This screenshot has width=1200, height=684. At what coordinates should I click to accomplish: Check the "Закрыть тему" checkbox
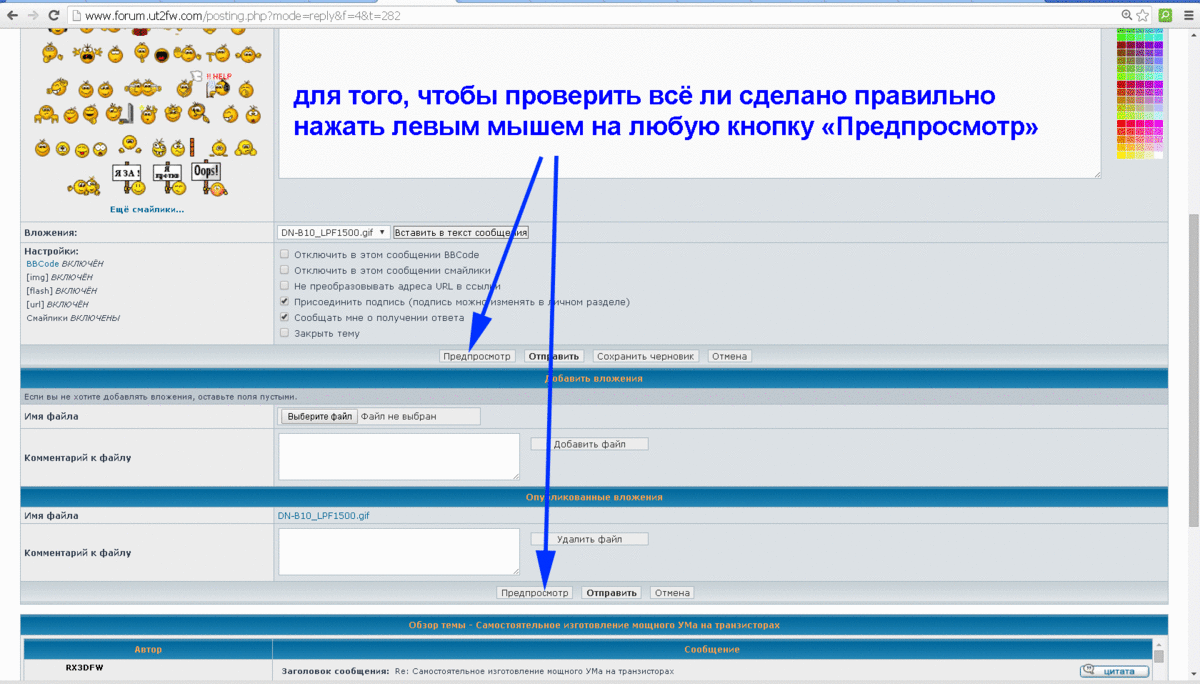[x=285, y=333]
